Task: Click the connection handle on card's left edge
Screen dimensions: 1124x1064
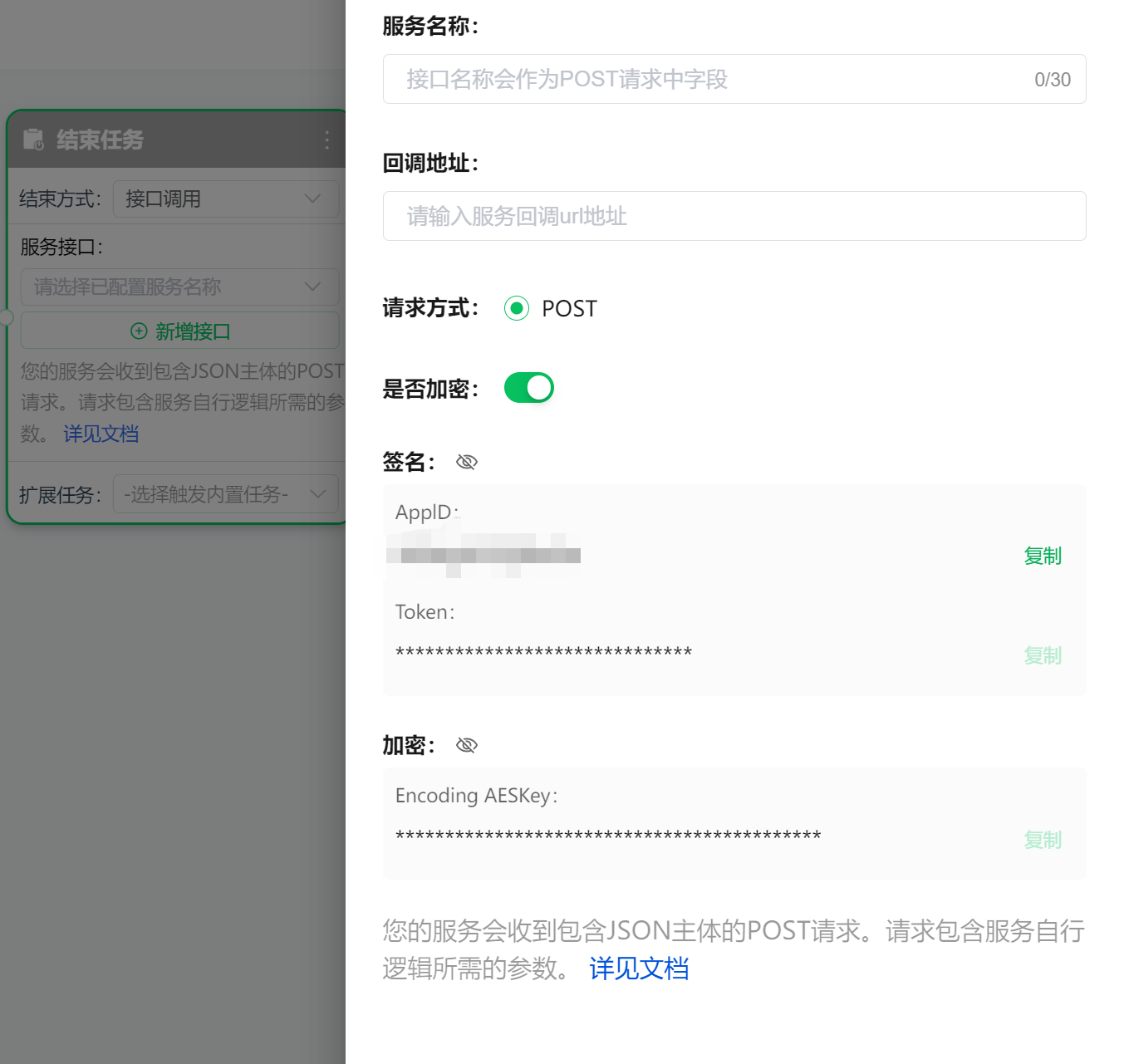Action: click(7, 317)
